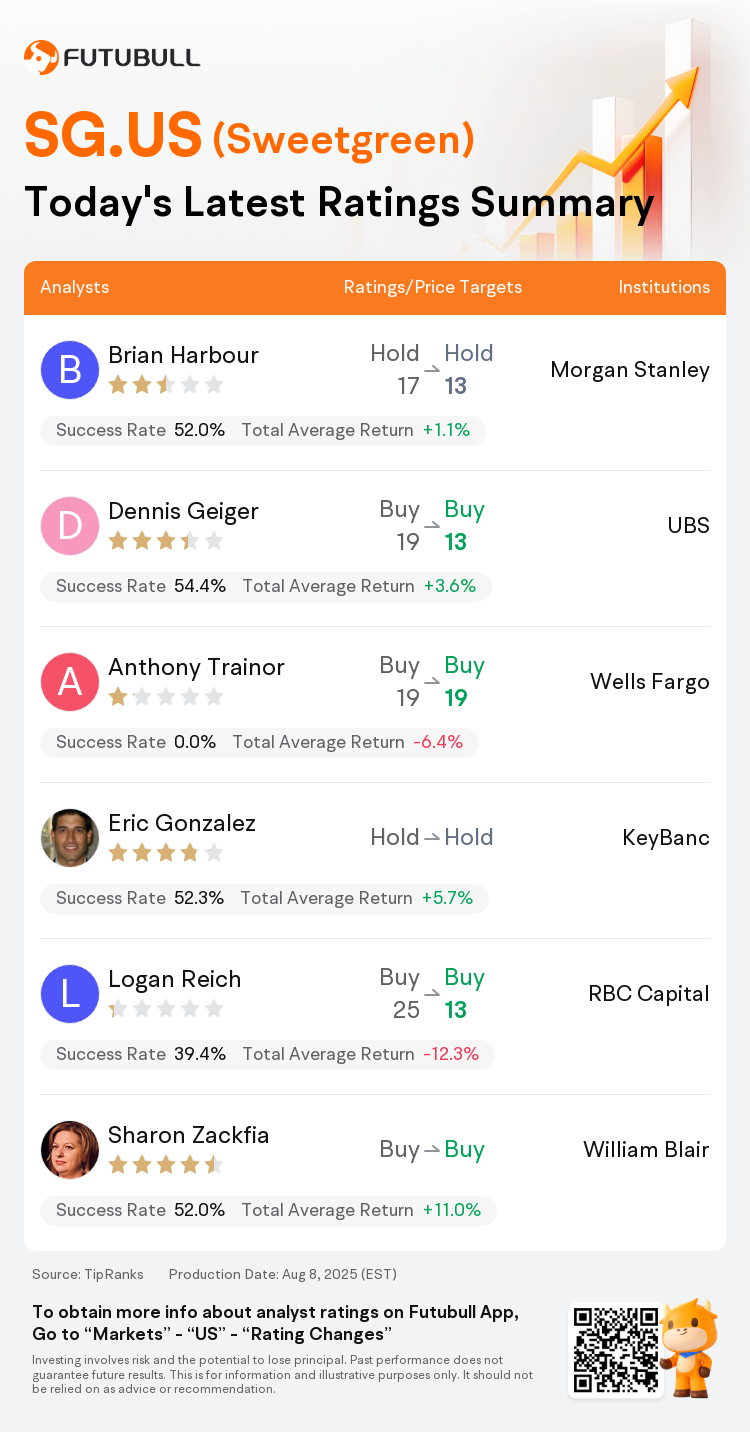The image size is (750, 1432).
Task: Open the Morgan Stanley institution link
Action: pos(630,370)
